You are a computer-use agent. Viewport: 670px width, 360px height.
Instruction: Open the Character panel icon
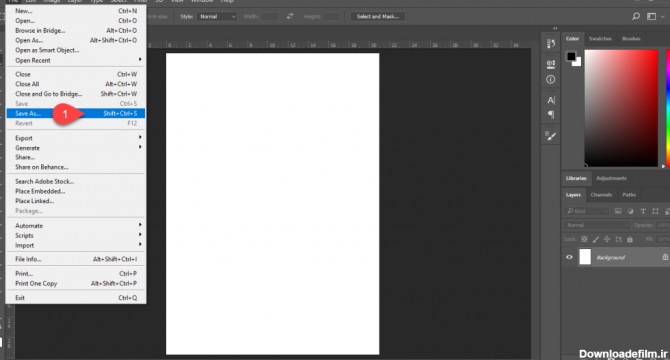[551, 100]
